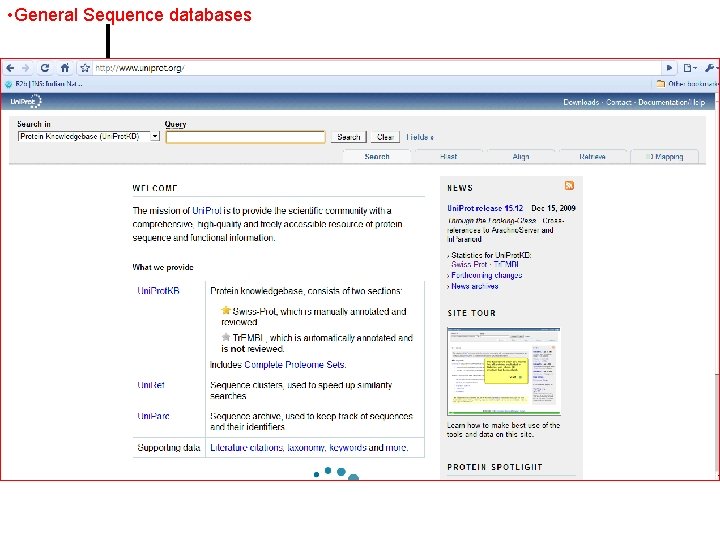Screen dimensions: 720x540
Task: Click the browser Forward arrow
Action: [26, 68]
